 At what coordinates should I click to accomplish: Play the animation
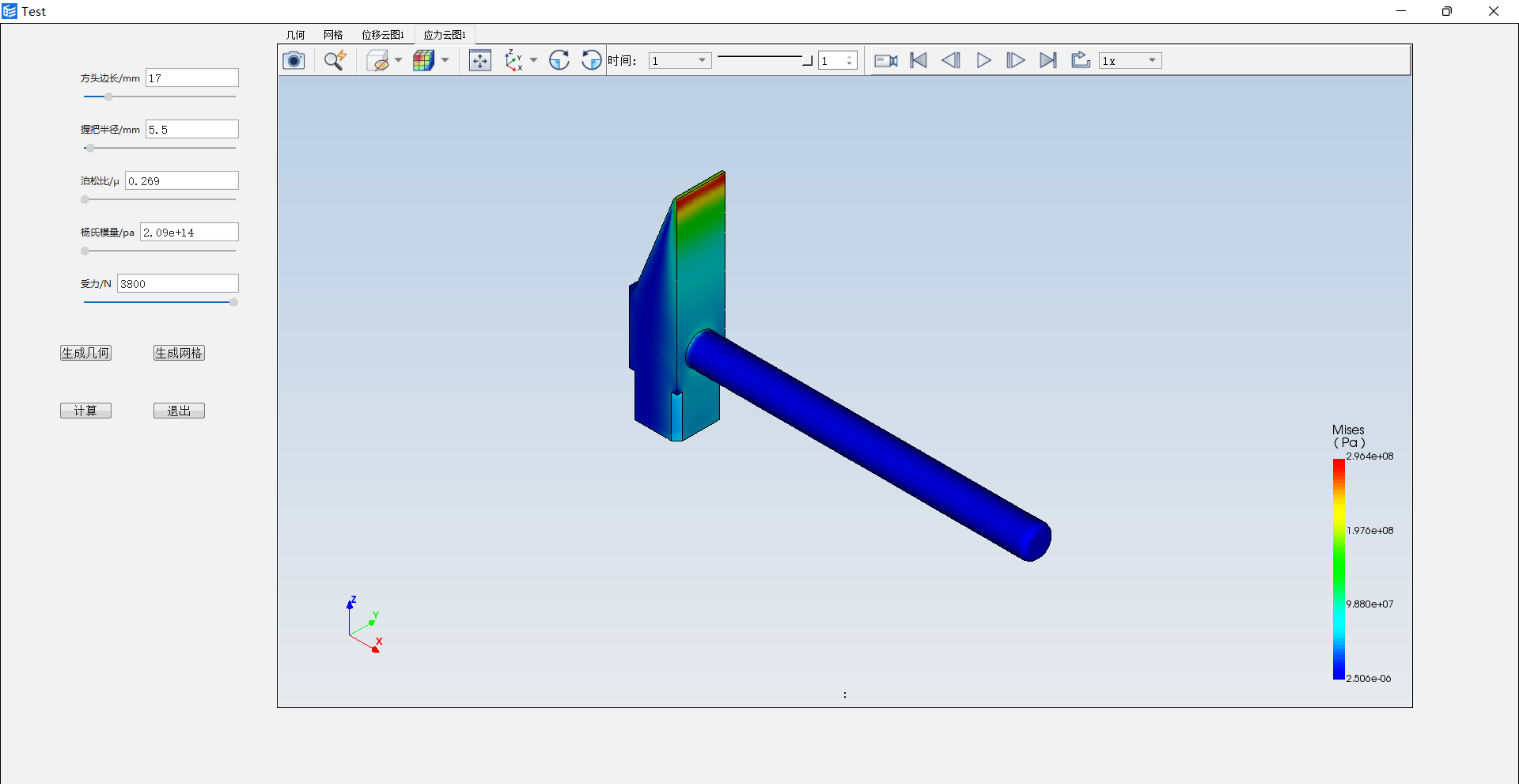[x=983, y=60]
